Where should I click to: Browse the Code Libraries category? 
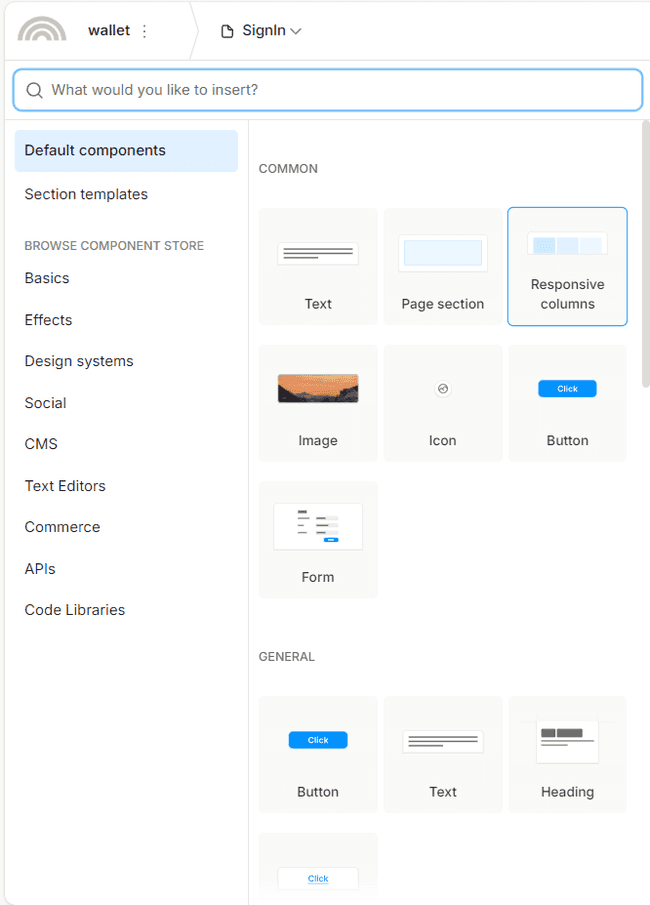pyautogui.click(x=74, y=610)
